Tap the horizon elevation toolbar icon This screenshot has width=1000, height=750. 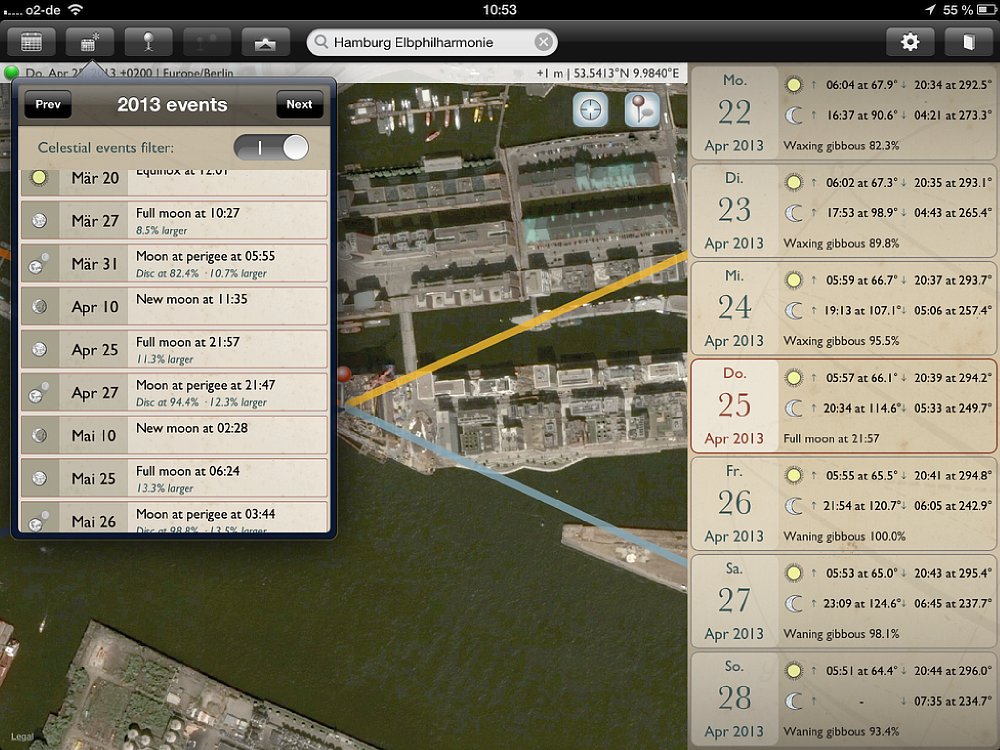[265, 42]
